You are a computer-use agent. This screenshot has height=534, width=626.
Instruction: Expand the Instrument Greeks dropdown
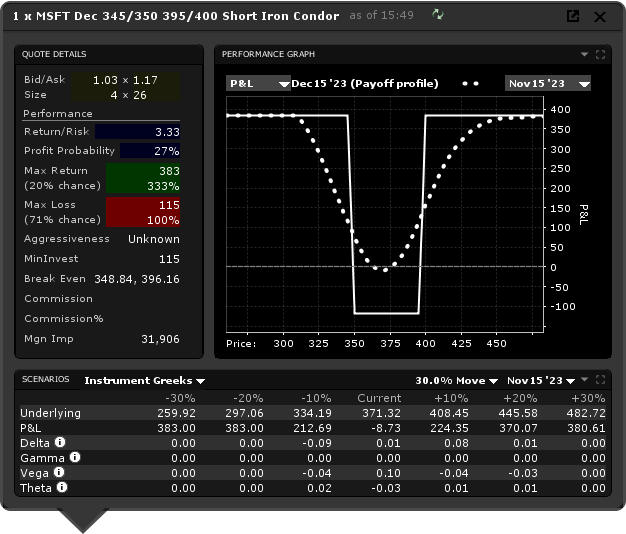click(145, 381)
